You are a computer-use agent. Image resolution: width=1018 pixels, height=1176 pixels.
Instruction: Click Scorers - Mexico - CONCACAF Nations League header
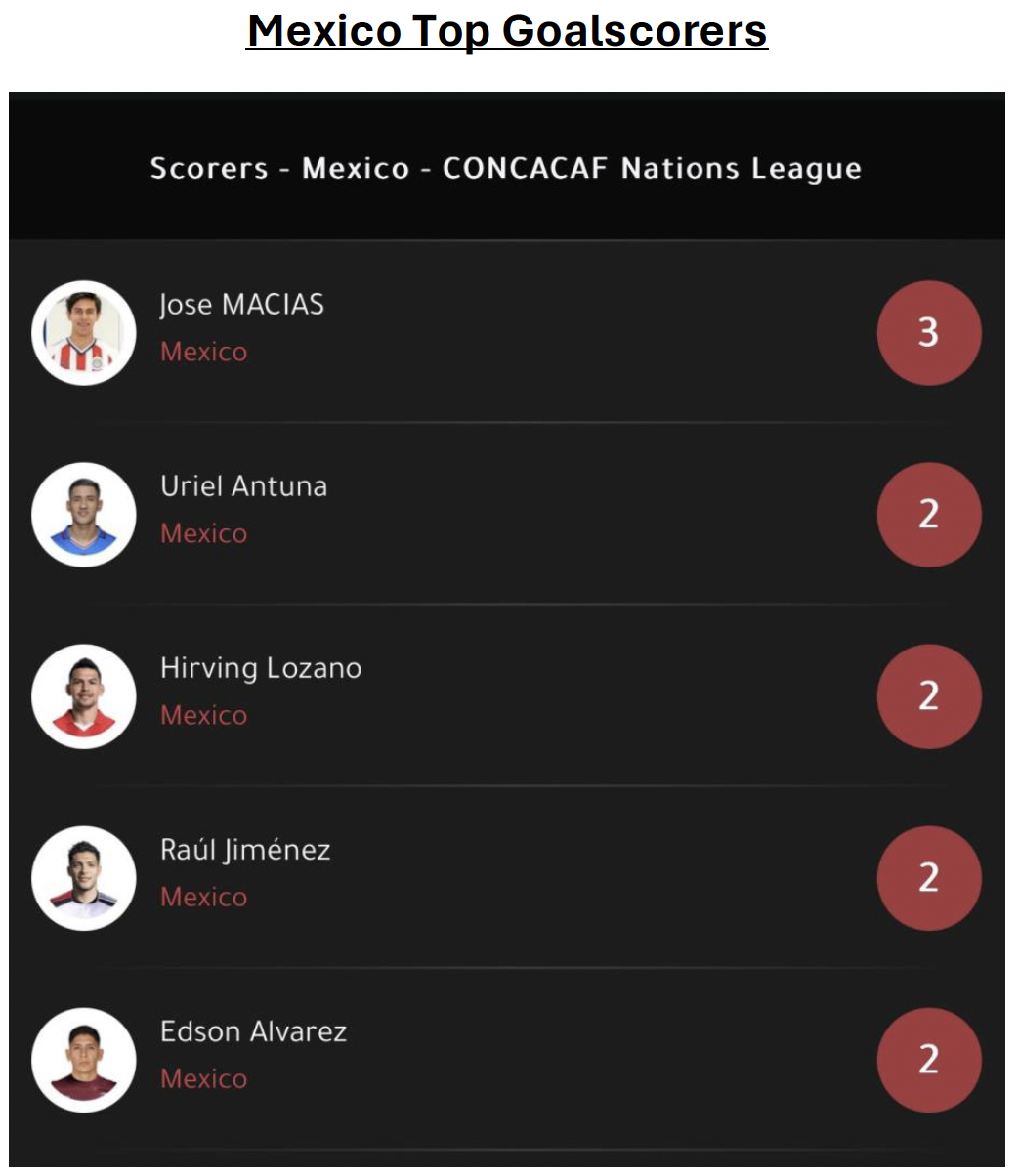(506, 169)
